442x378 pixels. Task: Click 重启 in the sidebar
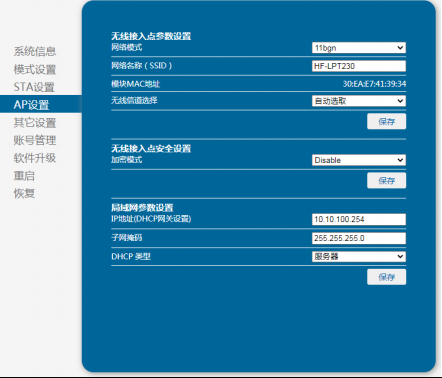(x=24, y=176)
